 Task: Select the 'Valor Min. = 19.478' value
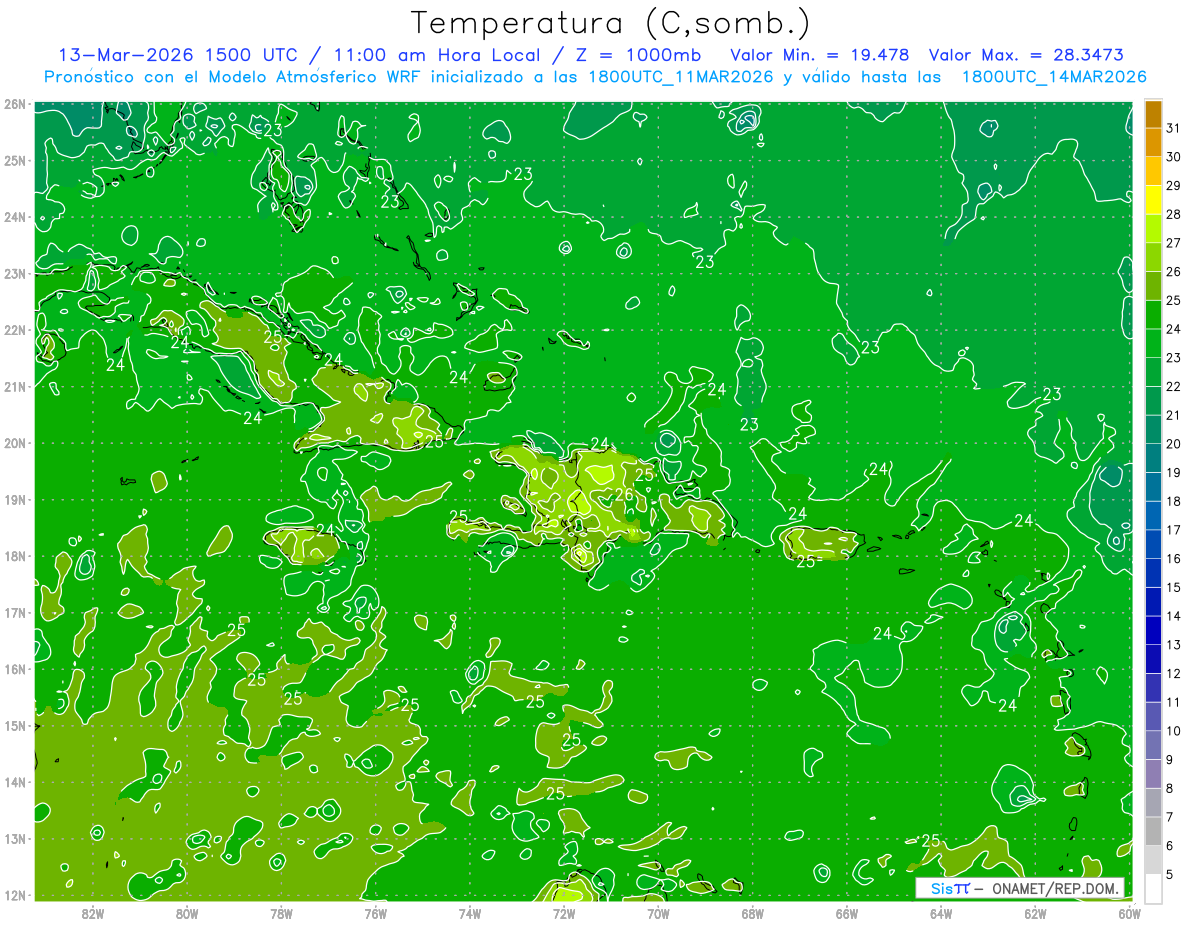point(820,54)
